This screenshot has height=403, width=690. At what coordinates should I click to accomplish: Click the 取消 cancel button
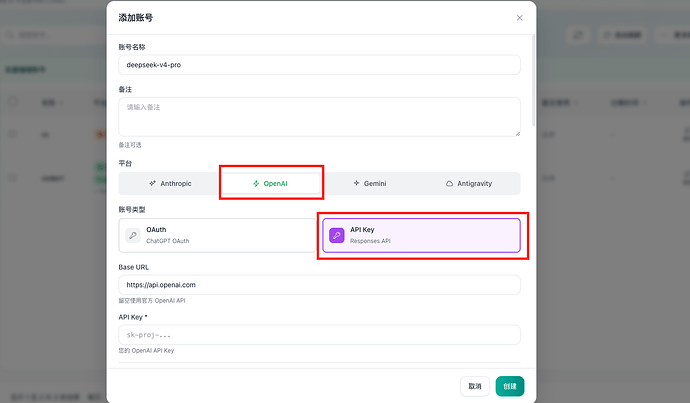pyautogui.click(x=475, y=386)
